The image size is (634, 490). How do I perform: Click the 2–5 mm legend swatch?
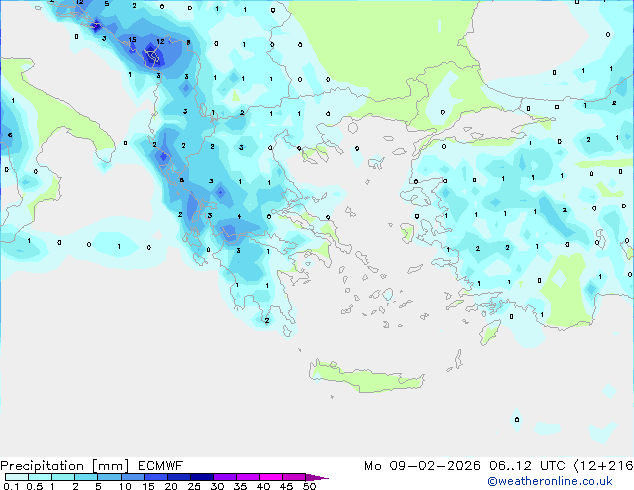[x=86, y=477]
